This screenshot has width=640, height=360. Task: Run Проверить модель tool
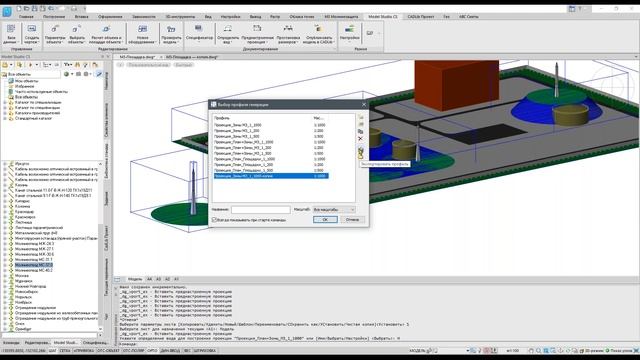coord(171,33)
